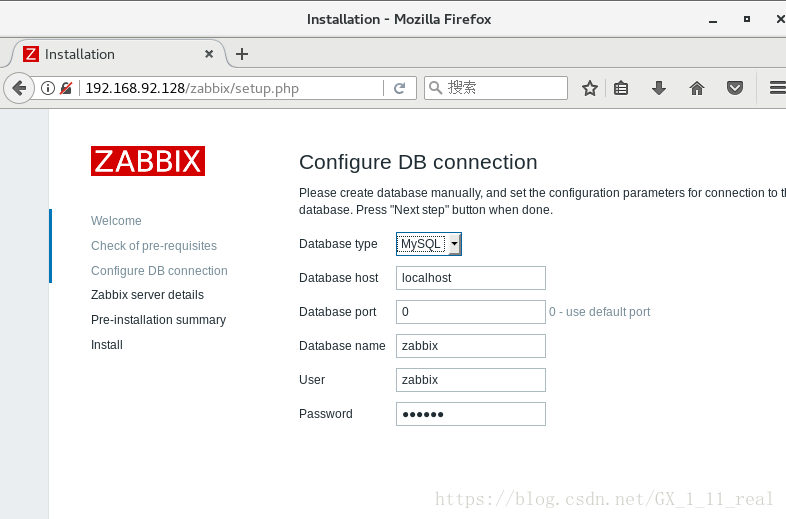Click Zabbix favicon on Installation tab
Screen dimensions: 786x519
click(31, 54)
